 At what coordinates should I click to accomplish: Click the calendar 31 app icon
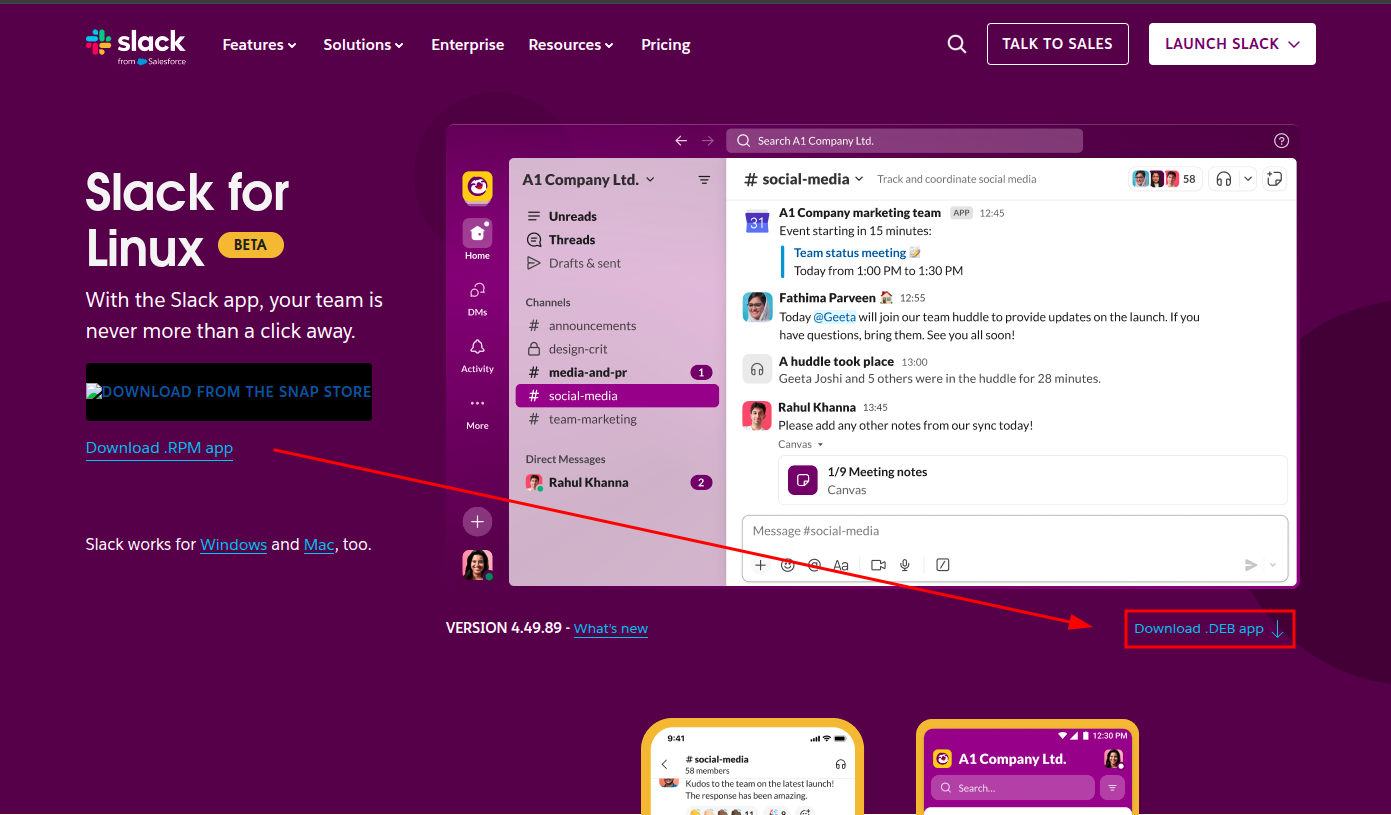click(757, 222)
